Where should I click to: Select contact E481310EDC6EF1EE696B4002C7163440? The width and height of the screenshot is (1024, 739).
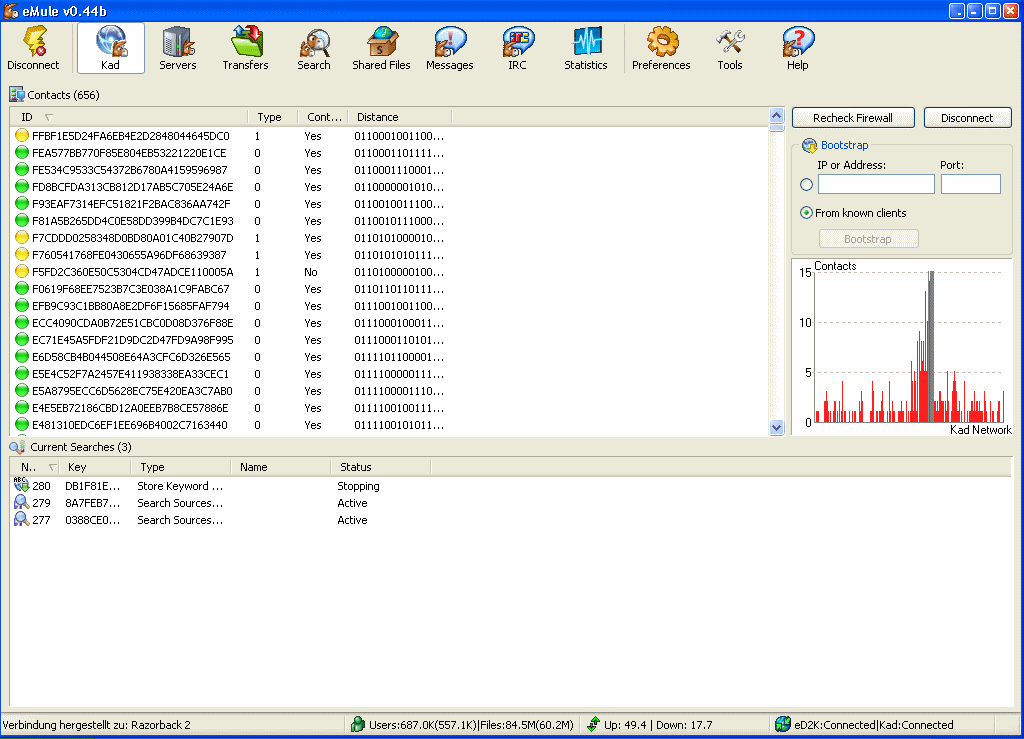click(x=130, y=424)
